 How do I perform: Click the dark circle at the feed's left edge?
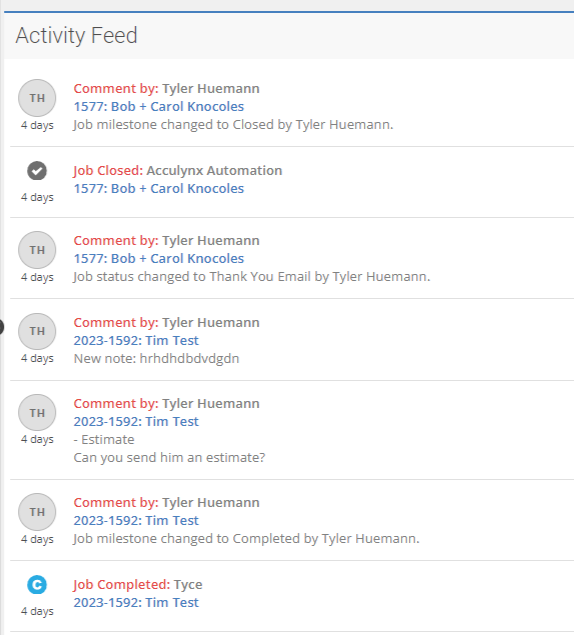(x=1, y=327)
